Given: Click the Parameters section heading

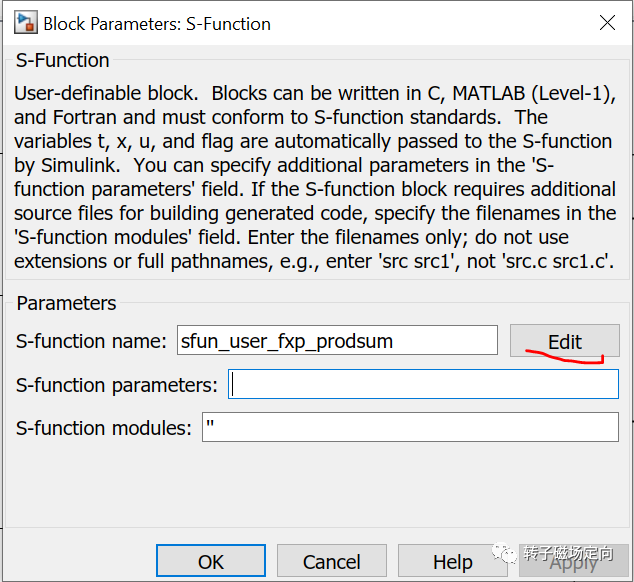Looking at the screenshot, I should coord(67,303).
